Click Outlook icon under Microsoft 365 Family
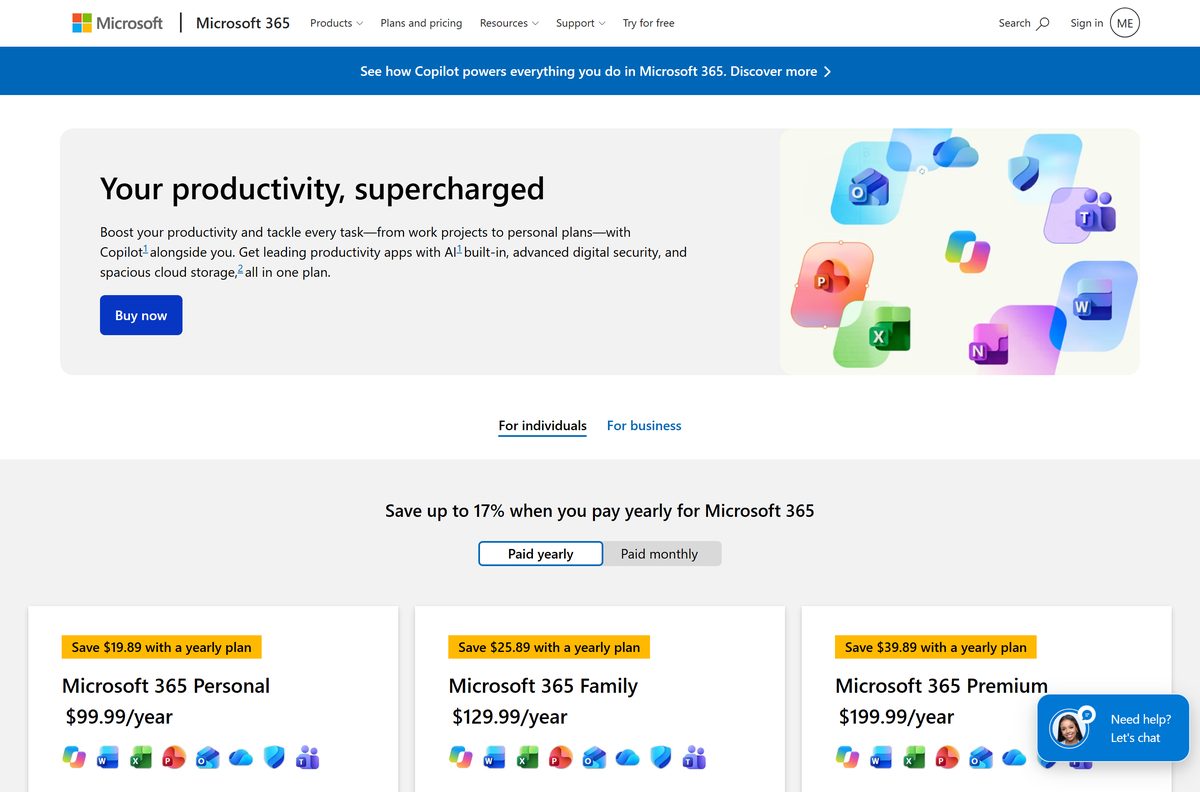The image size is (1200, 792). coord(594,757)
